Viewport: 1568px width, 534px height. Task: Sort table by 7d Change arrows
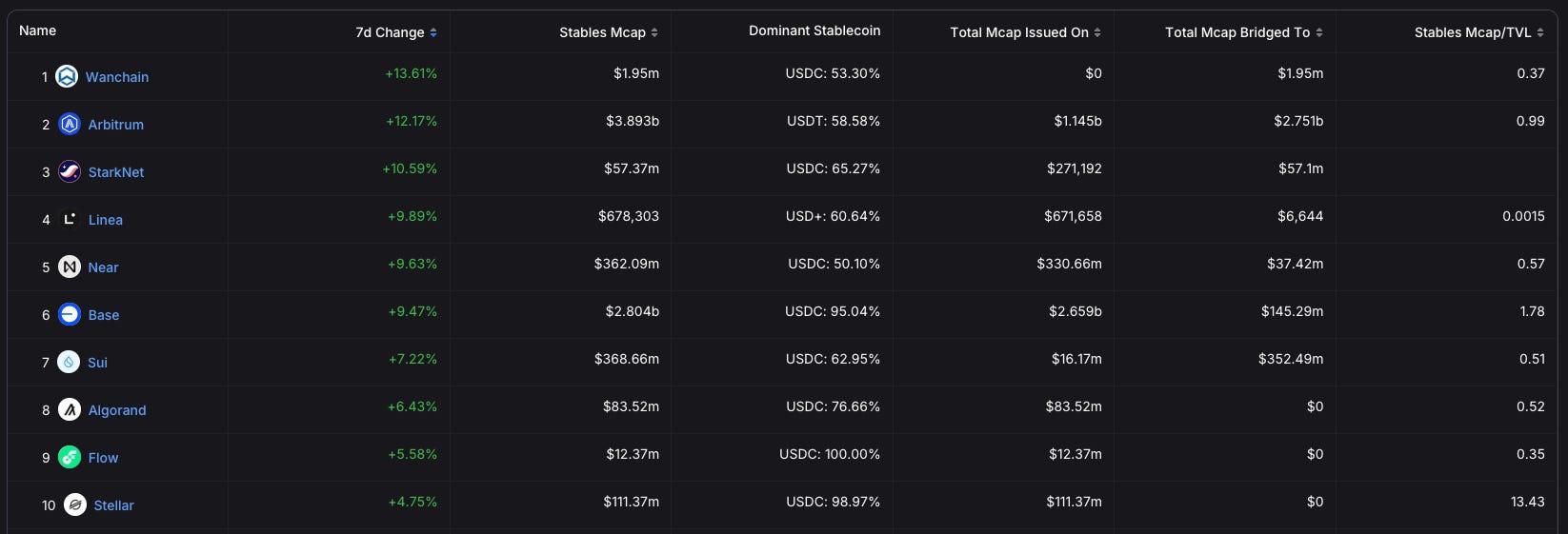(x=433, y=32)
